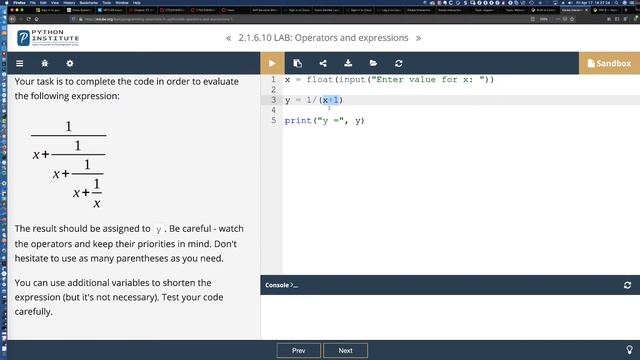Open the Bookmarks menu

89,2
